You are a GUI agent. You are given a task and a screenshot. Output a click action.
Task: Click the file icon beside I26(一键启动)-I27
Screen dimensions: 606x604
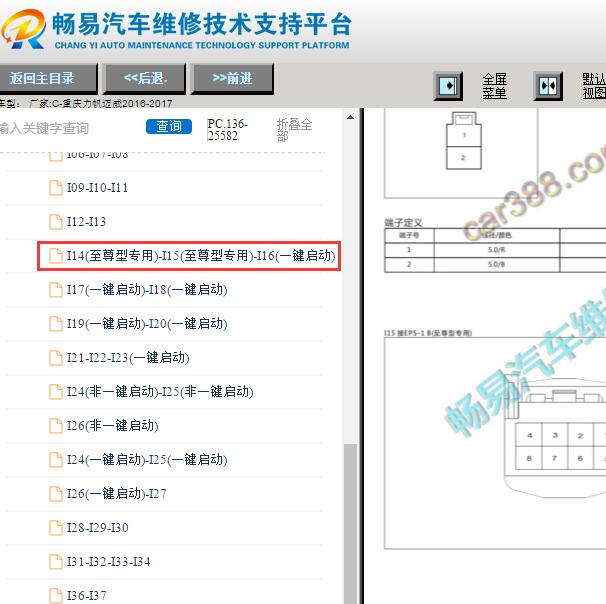click(56, 494)
